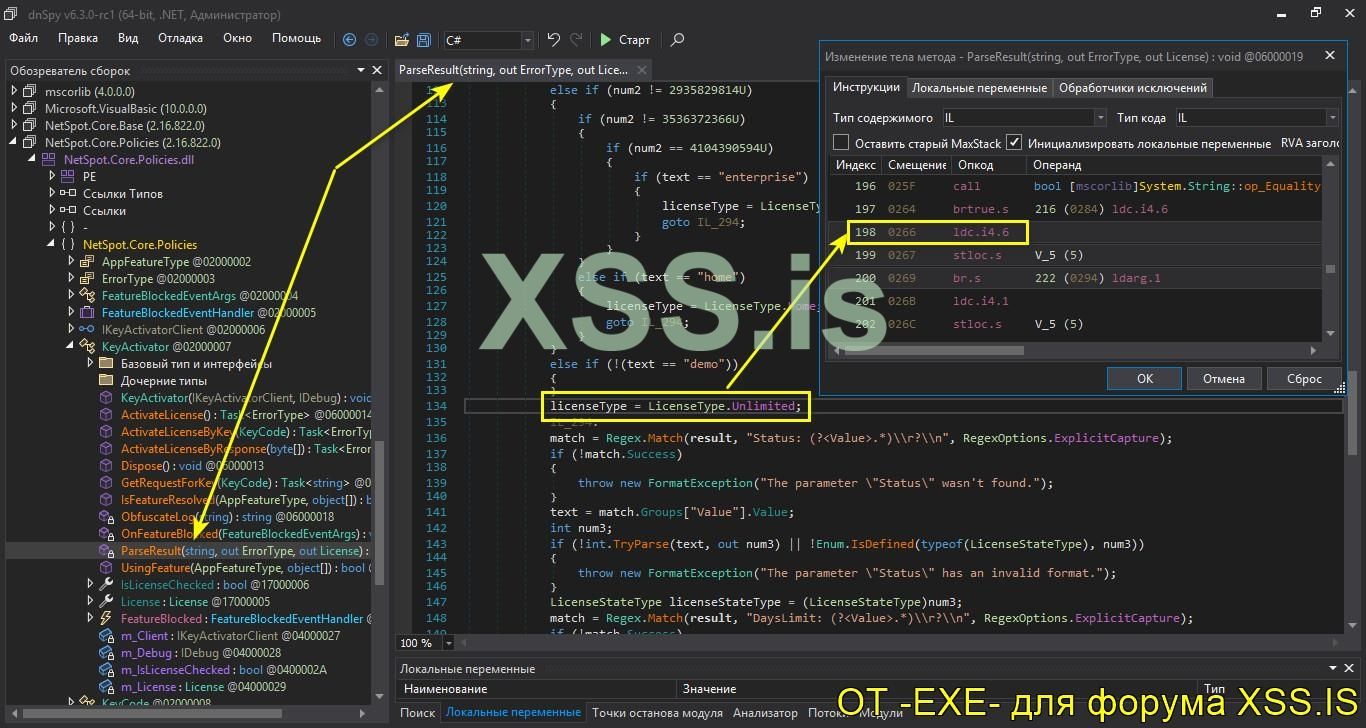1366x728 pixels.
Task: Open the Помощь menu
Action: (297, 39)
